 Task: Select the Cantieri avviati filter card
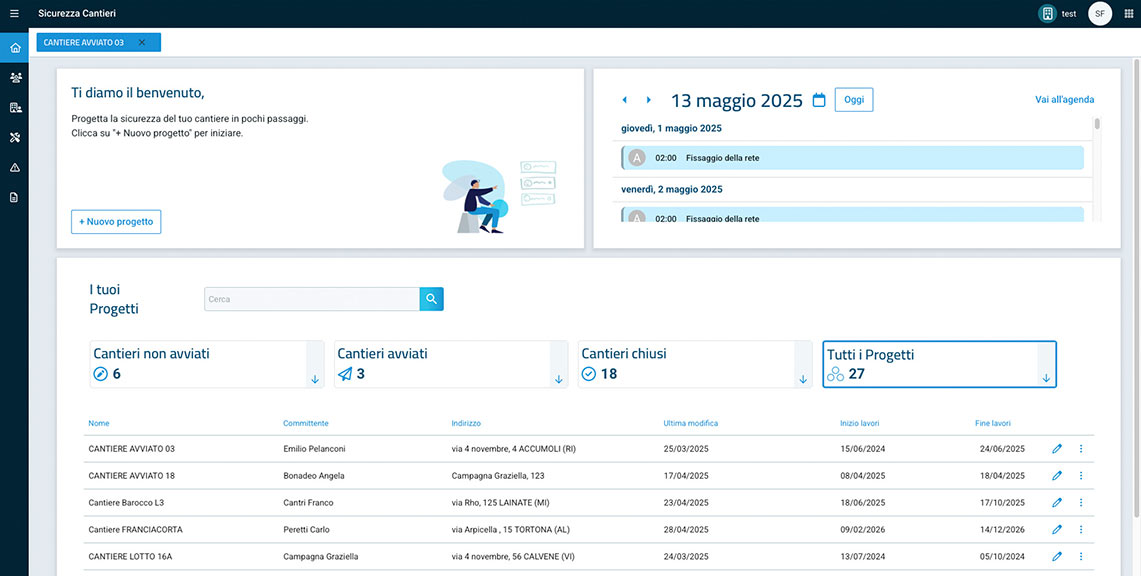click(x=451, y=364)
